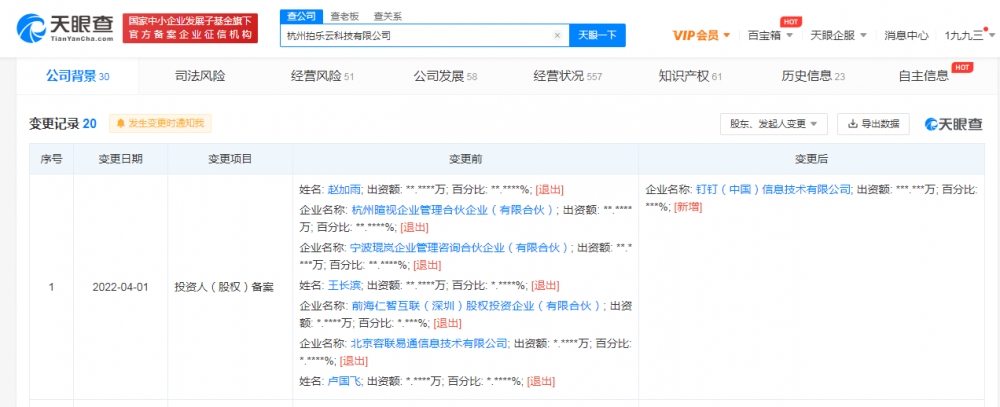The width and height of the screenshot is (1000, 407).
Task: Expand the 天眼企服 dropdown
Action: pyautogui.click(x=839, y=35)
